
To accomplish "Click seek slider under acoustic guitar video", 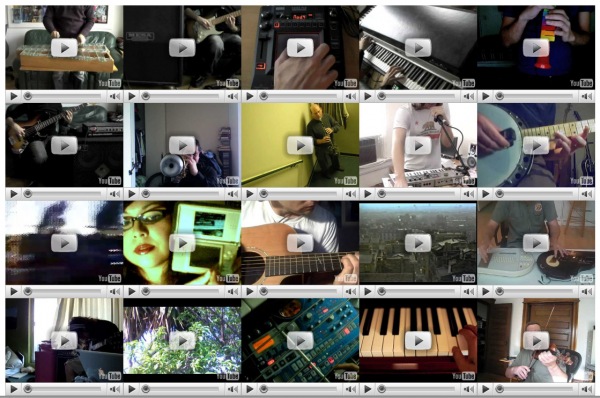I will [x=299, y=292].
